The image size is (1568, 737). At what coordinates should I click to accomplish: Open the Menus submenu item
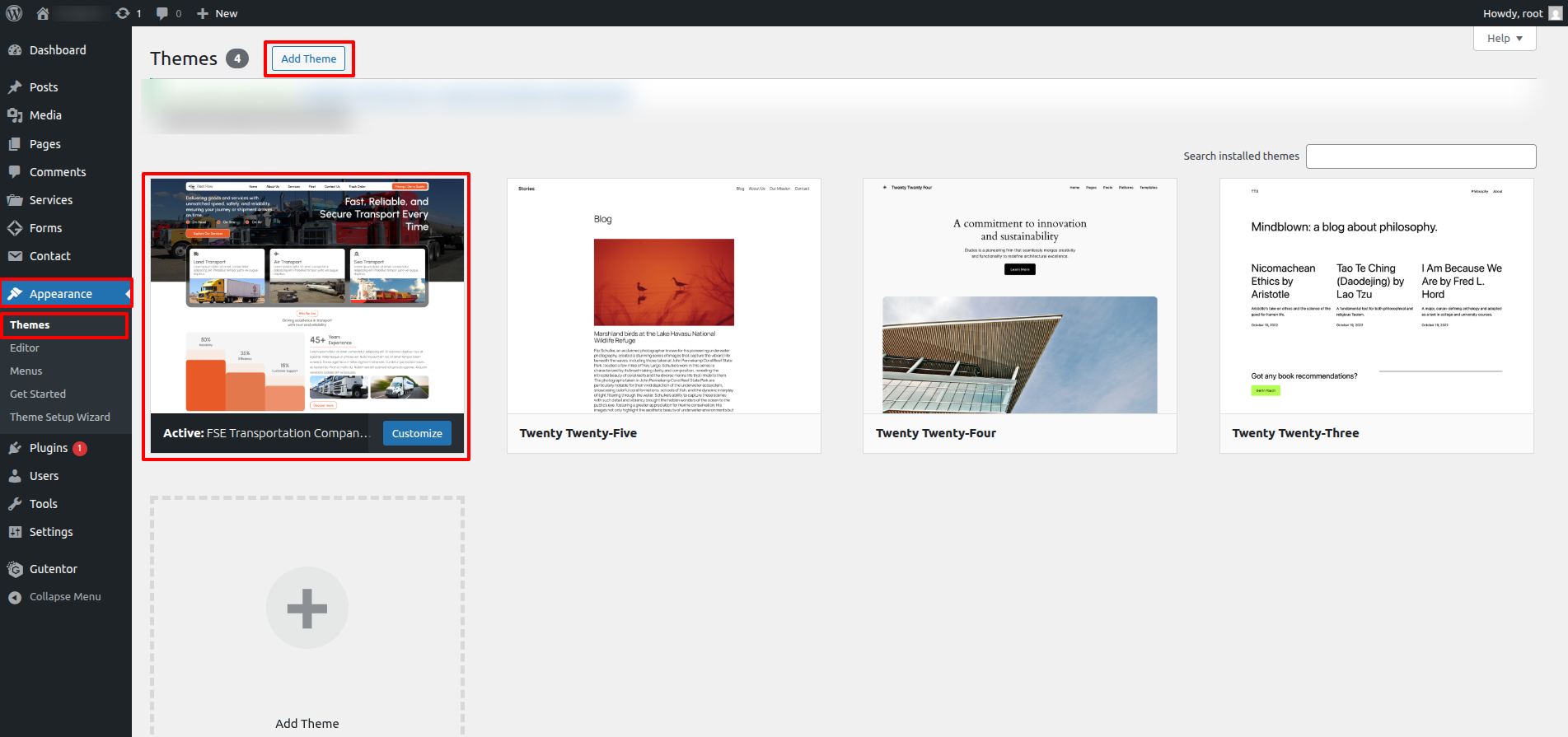coord(26,371)
